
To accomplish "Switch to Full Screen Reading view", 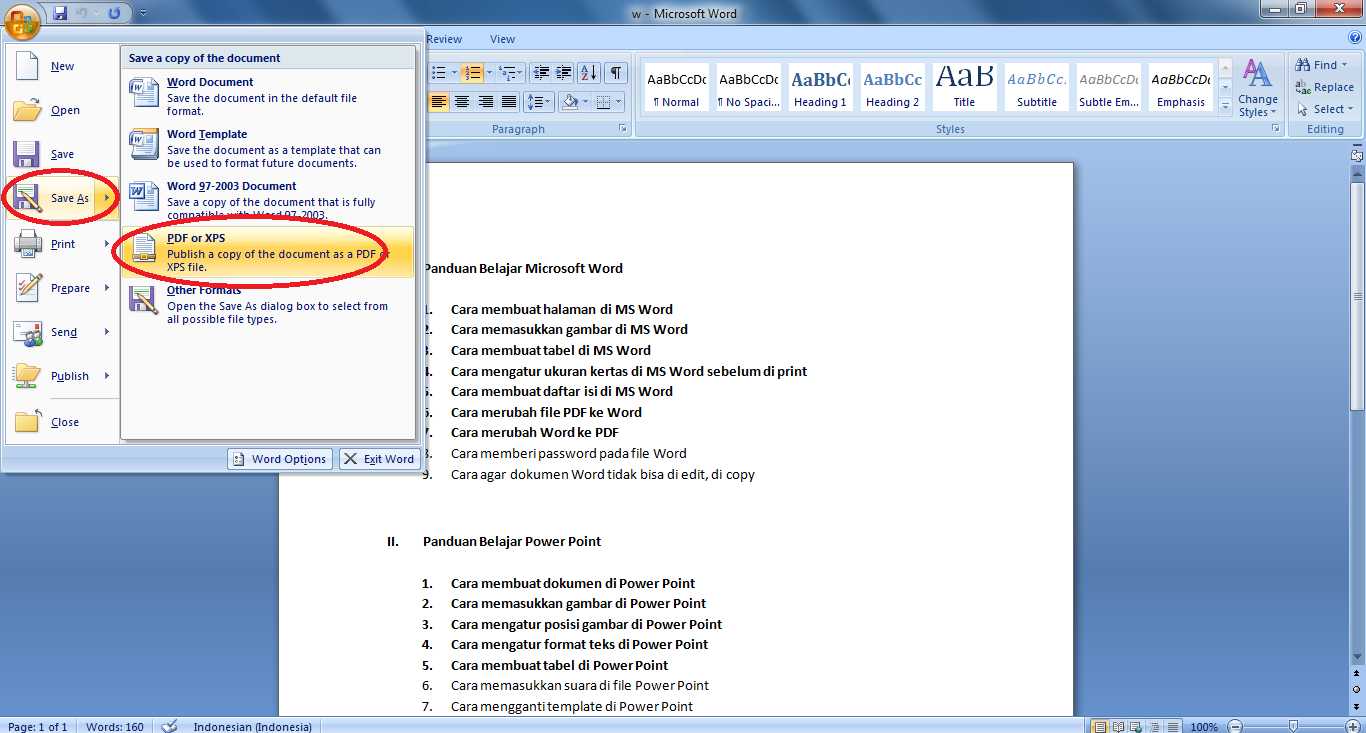I will click(1119, 726).
